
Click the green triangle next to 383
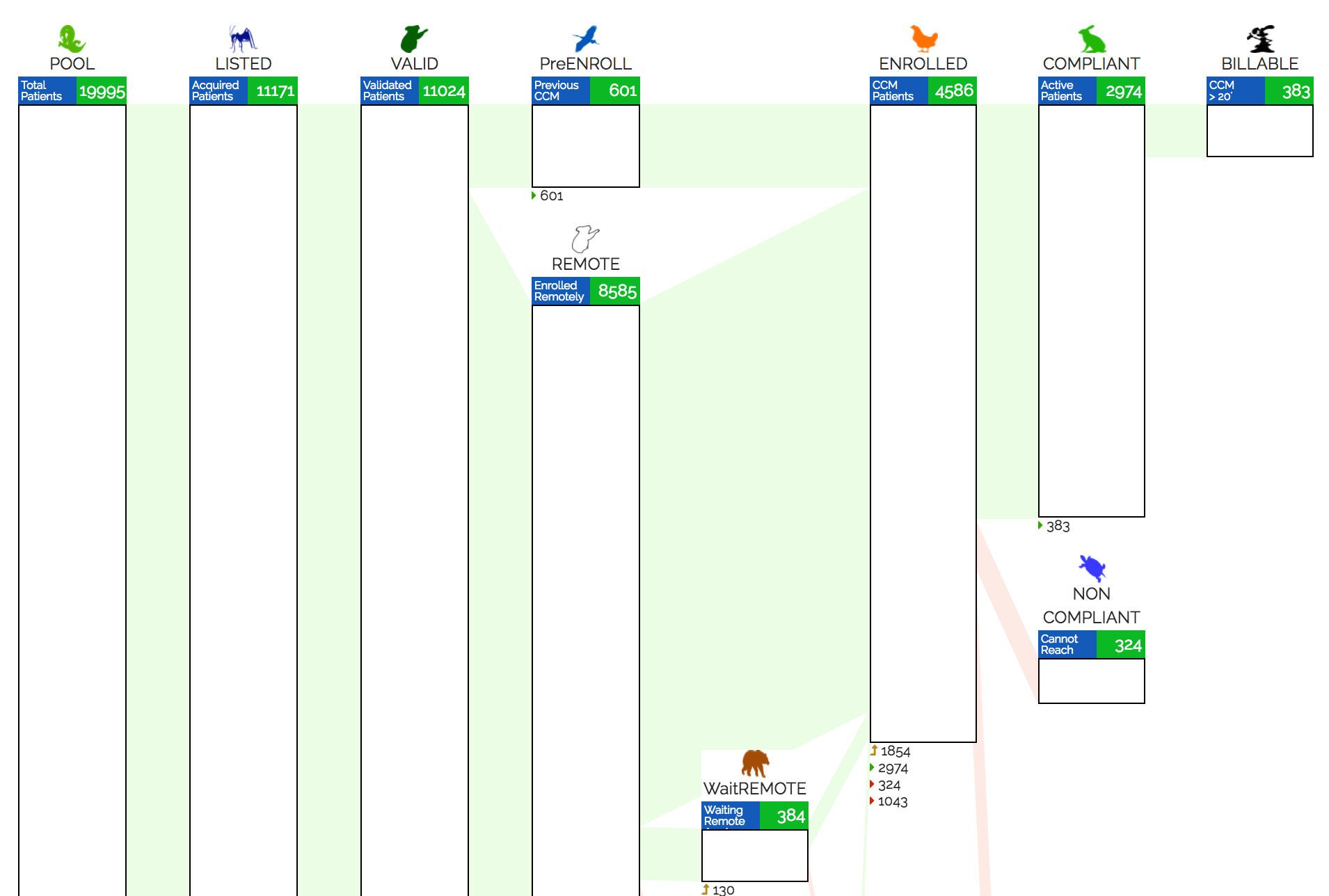click(1040, 525)
